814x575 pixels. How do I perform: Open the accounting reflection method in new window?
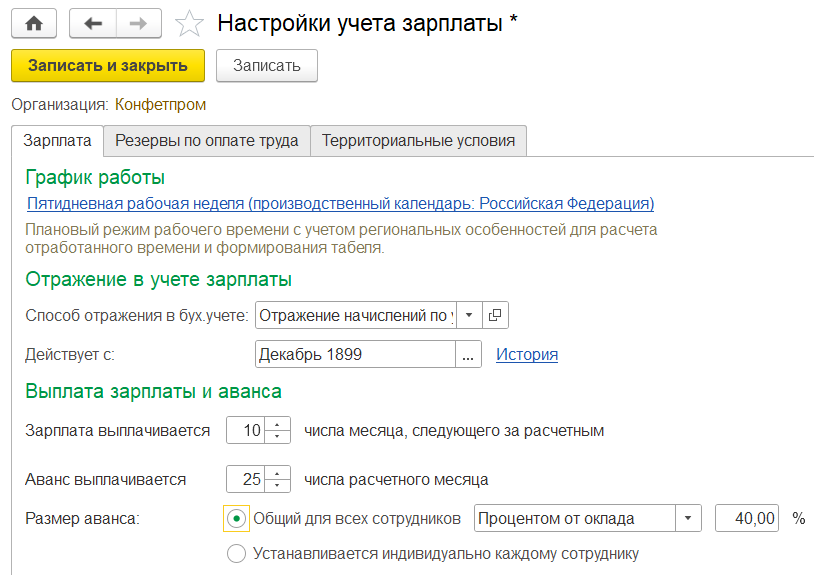pos(495,315)
